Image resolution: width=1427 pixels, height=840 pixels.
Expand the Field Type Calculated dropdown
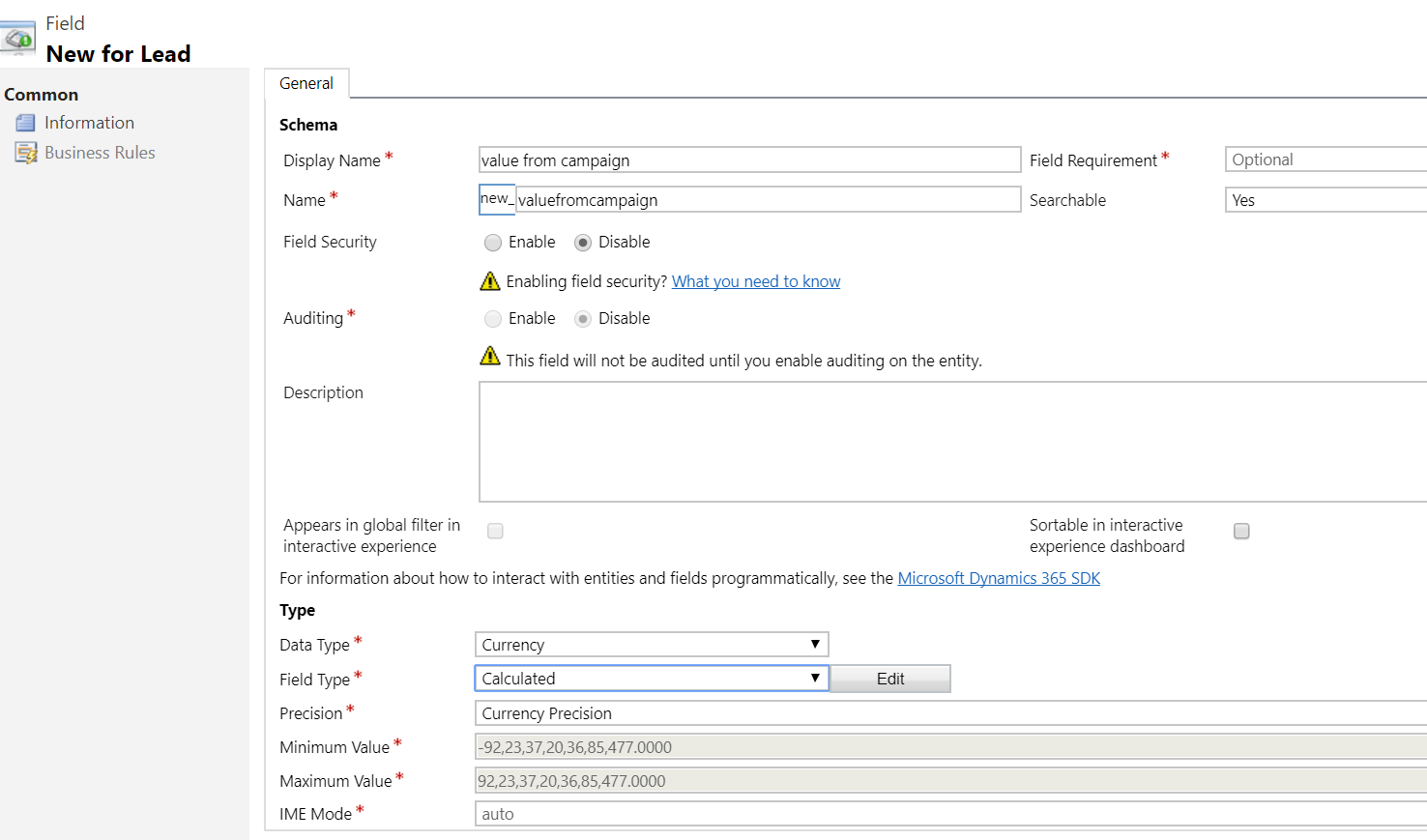pyautogui.click(x=651, y=679)
